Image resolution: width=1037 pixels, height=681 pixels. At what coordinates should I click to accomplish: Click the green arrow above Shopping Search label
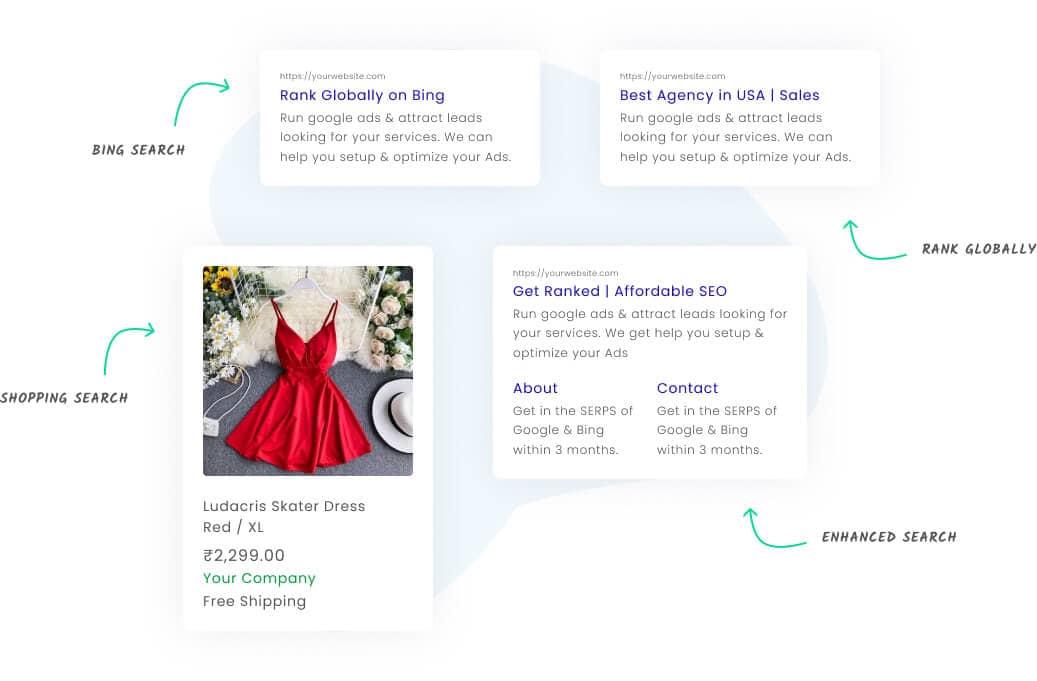[129, 348]
